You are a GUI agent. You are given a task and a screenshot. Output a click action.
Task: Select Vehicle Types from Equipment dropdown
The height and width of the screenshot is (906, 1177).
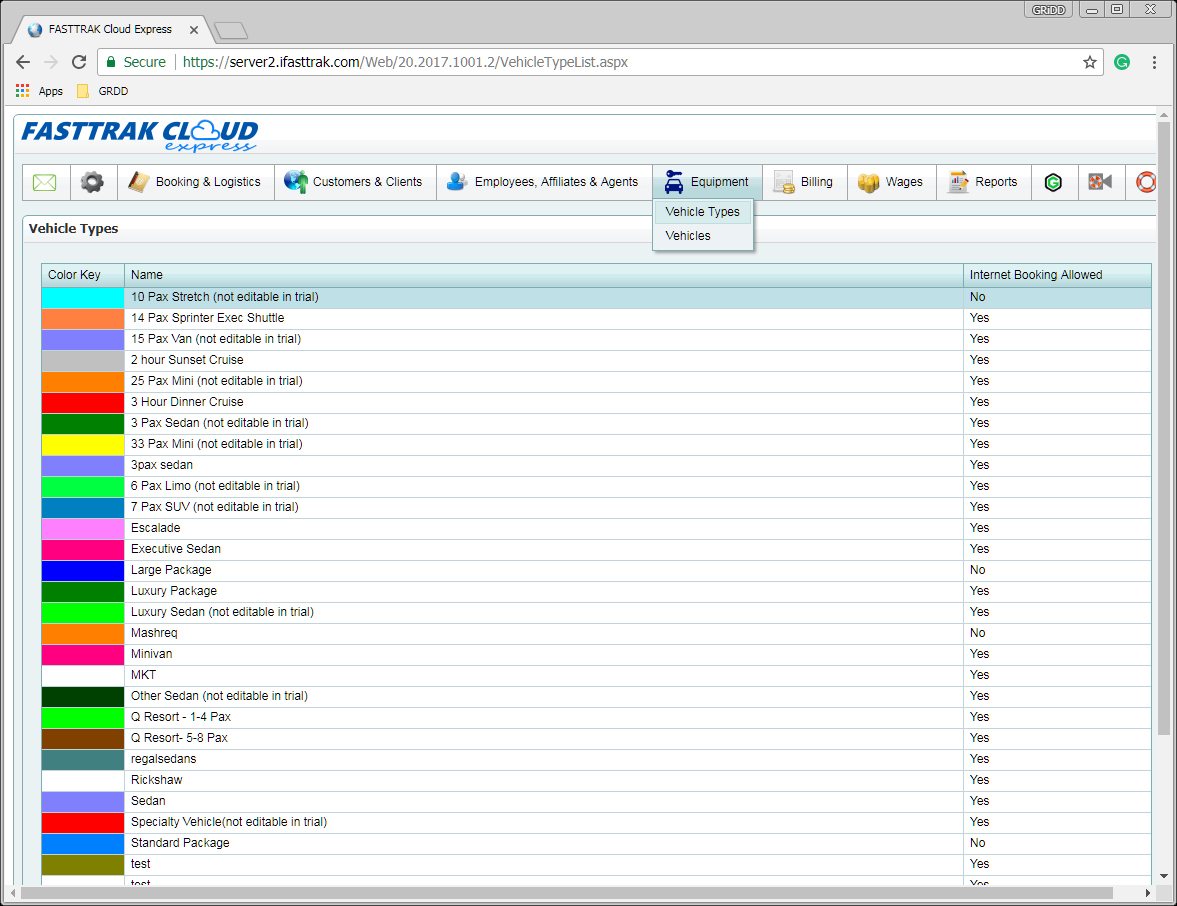pos(703,212)
